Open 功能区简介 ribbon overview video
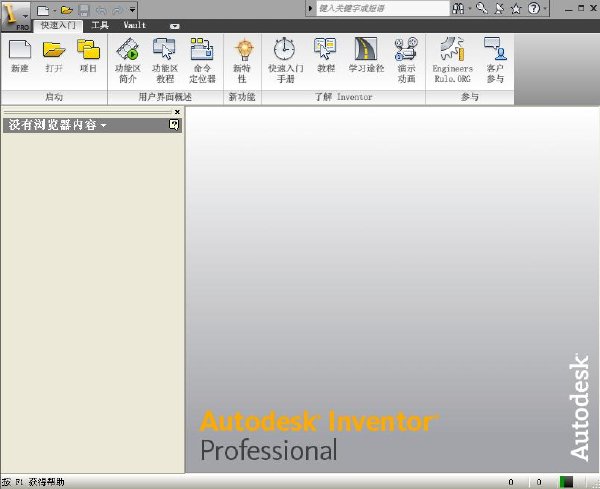Screen dimensions: 600x489 (x=127, y=60)
